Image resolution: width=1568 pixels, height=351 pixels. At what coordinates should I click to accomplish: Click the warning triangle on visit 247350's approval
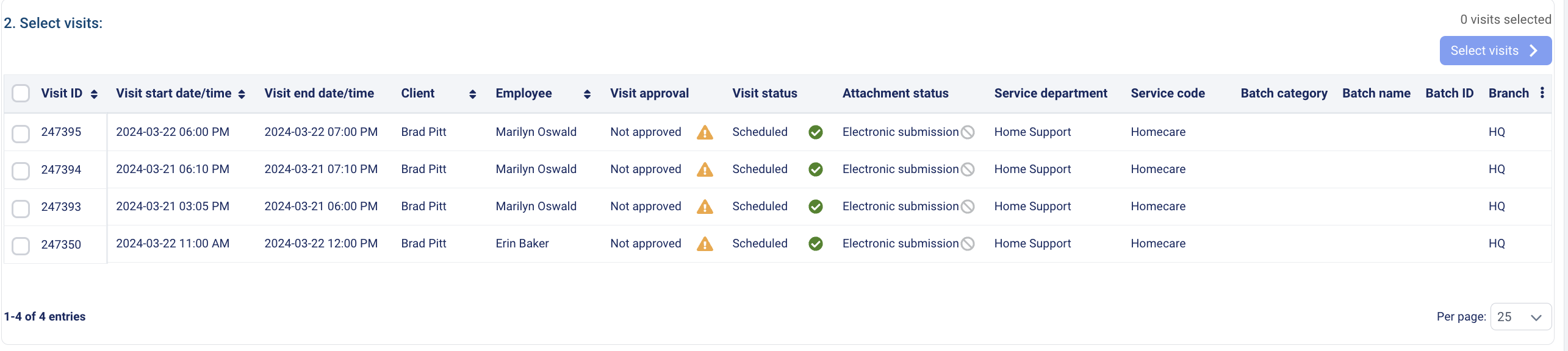coord(705,244)
